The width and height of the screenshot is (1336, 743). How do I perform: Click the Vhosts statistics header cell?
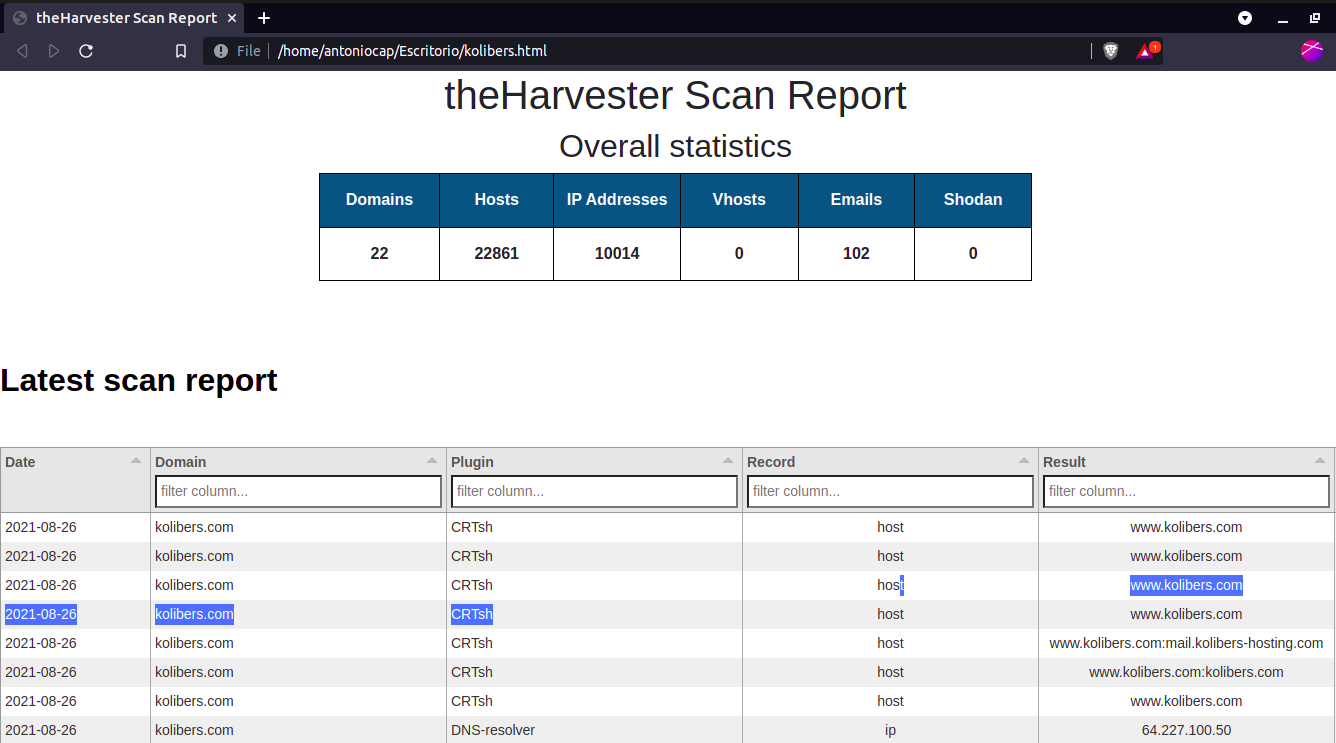point(739,200)
